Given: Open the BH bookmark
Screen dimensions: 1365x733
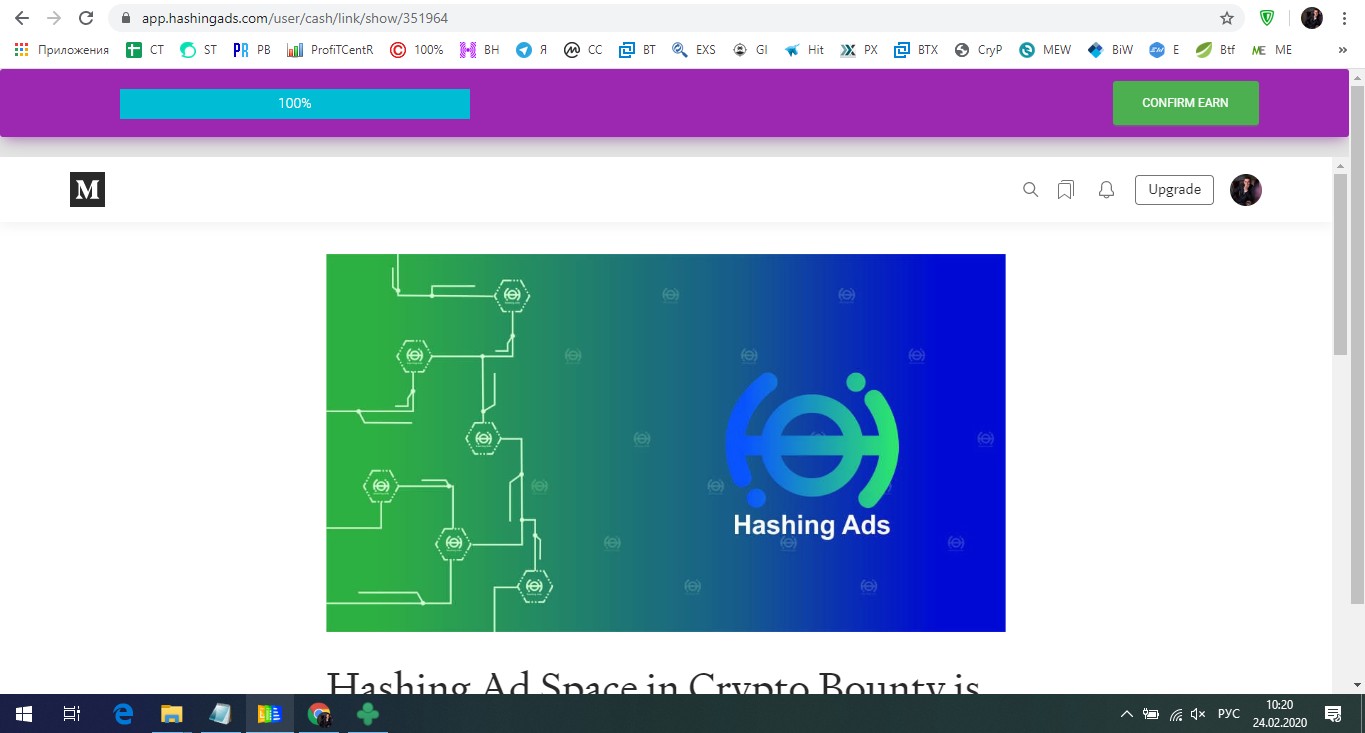Looking at the screenshot, I should pyautogui.click(x=479, y=50).
